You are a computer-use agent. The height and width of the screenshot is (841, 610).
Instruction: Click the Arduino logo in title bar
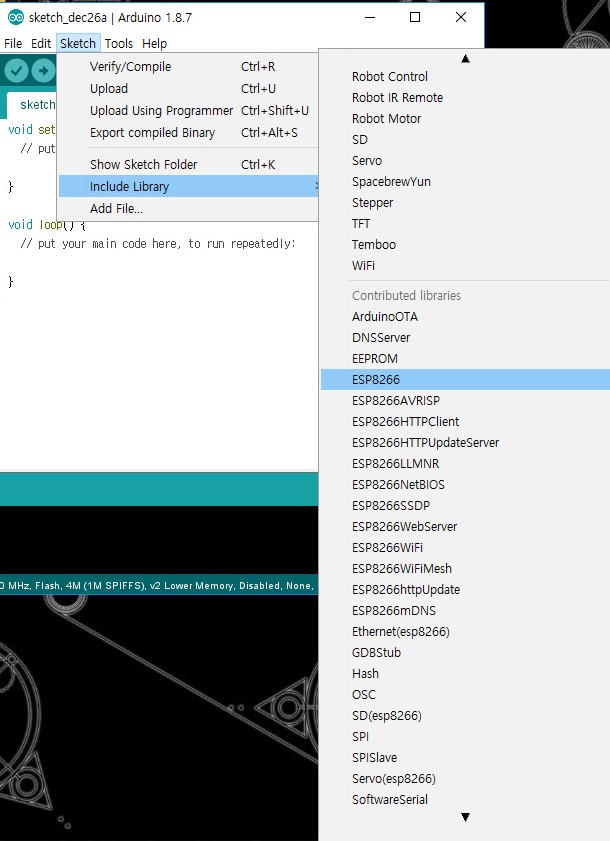click(x=15, y=17)
